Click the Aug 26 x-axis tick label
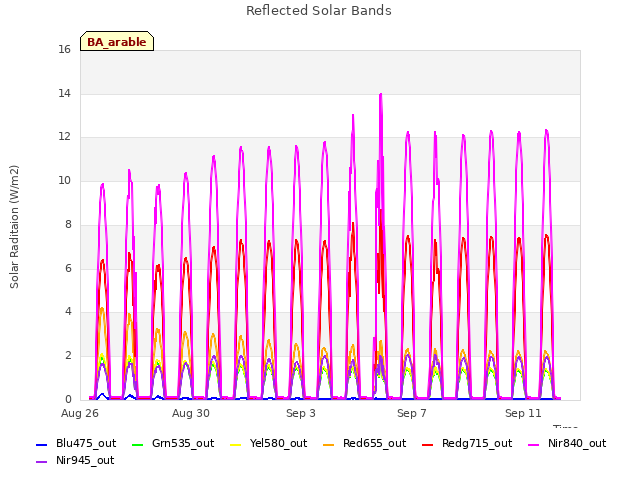 pyautogui.click(x=80, y=413)
